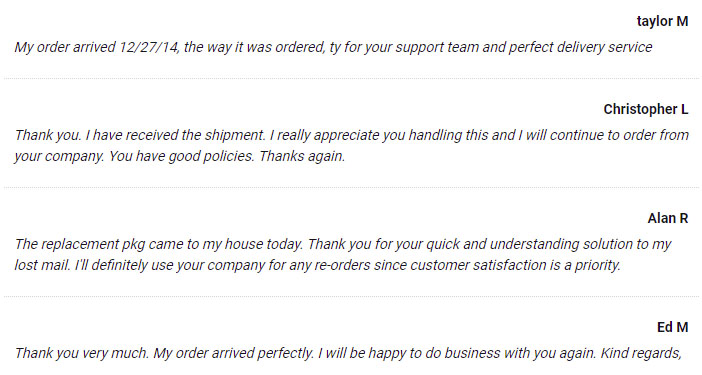Viewport: 702px width, 375px height.
Task: Click 'quick and understanding solution' text
Action: pyautogui.click(x=529, y=244)
